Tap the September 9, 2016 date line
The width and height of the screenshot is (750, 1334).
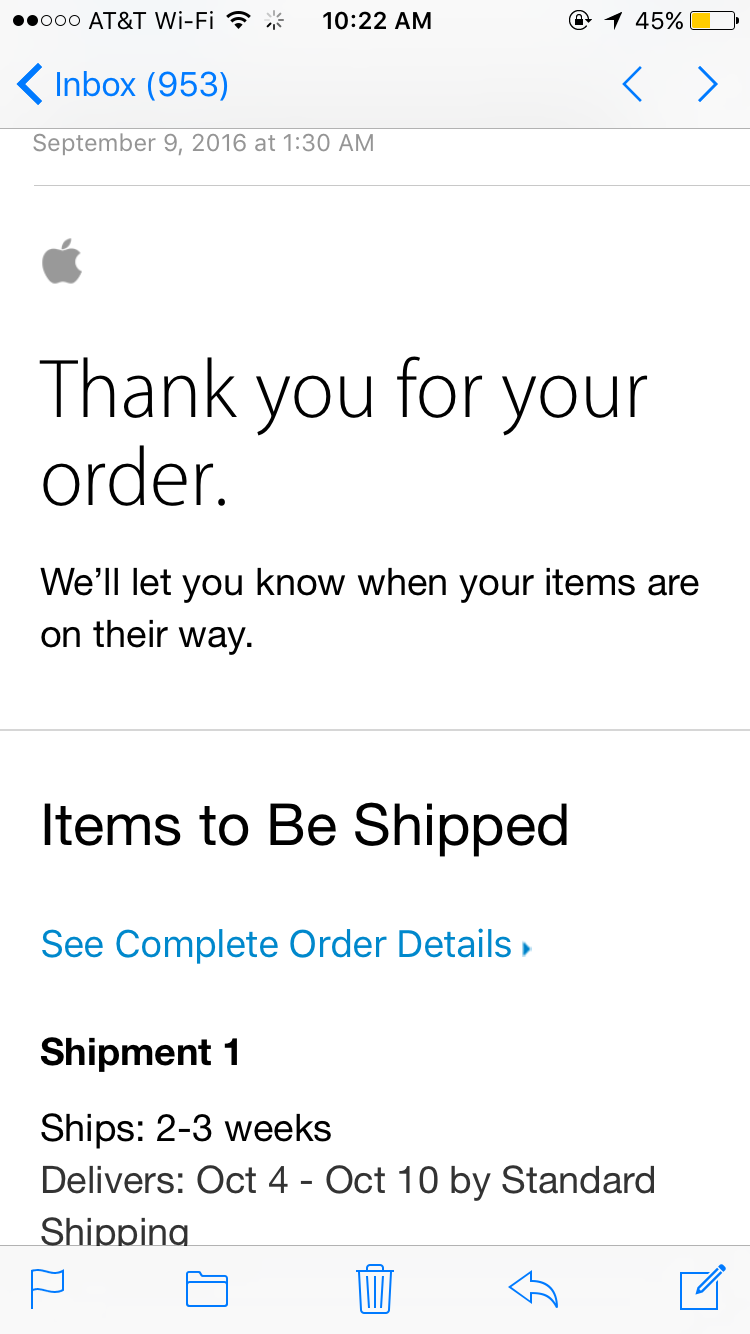204,143
